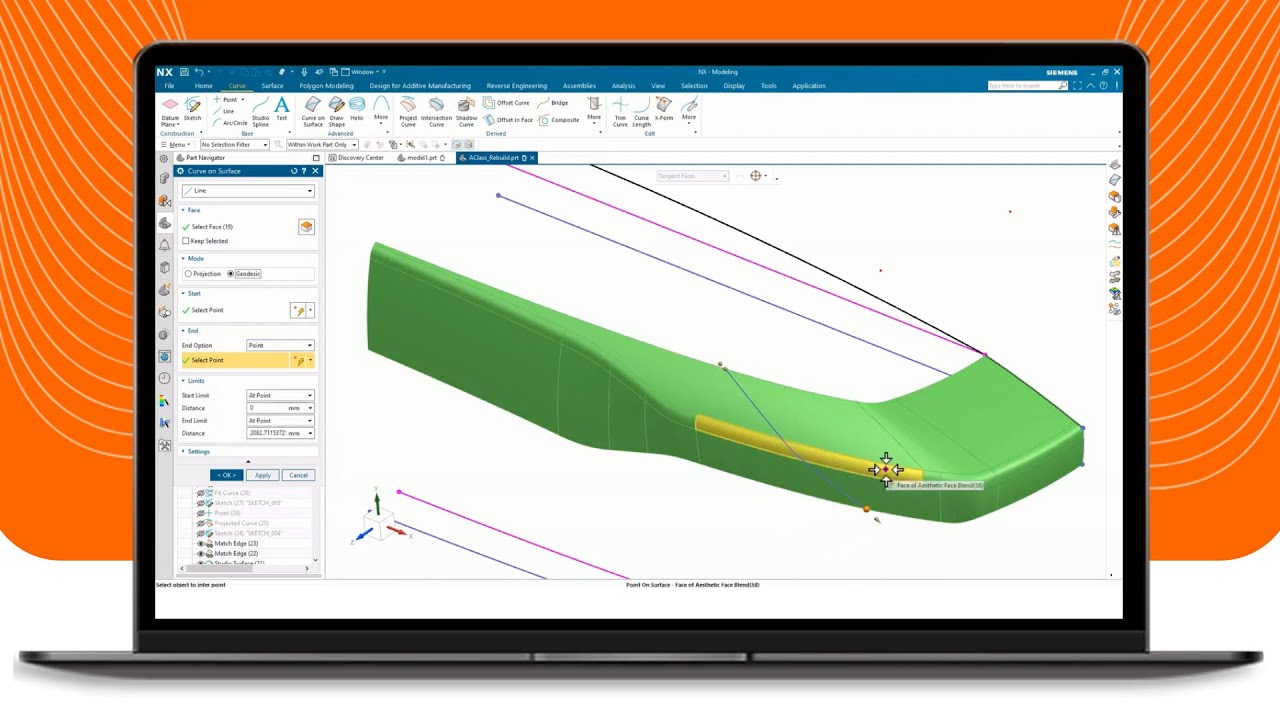Screen dimensions: 1280x720
Task: Select the Text curve tool
Action: 282,110
